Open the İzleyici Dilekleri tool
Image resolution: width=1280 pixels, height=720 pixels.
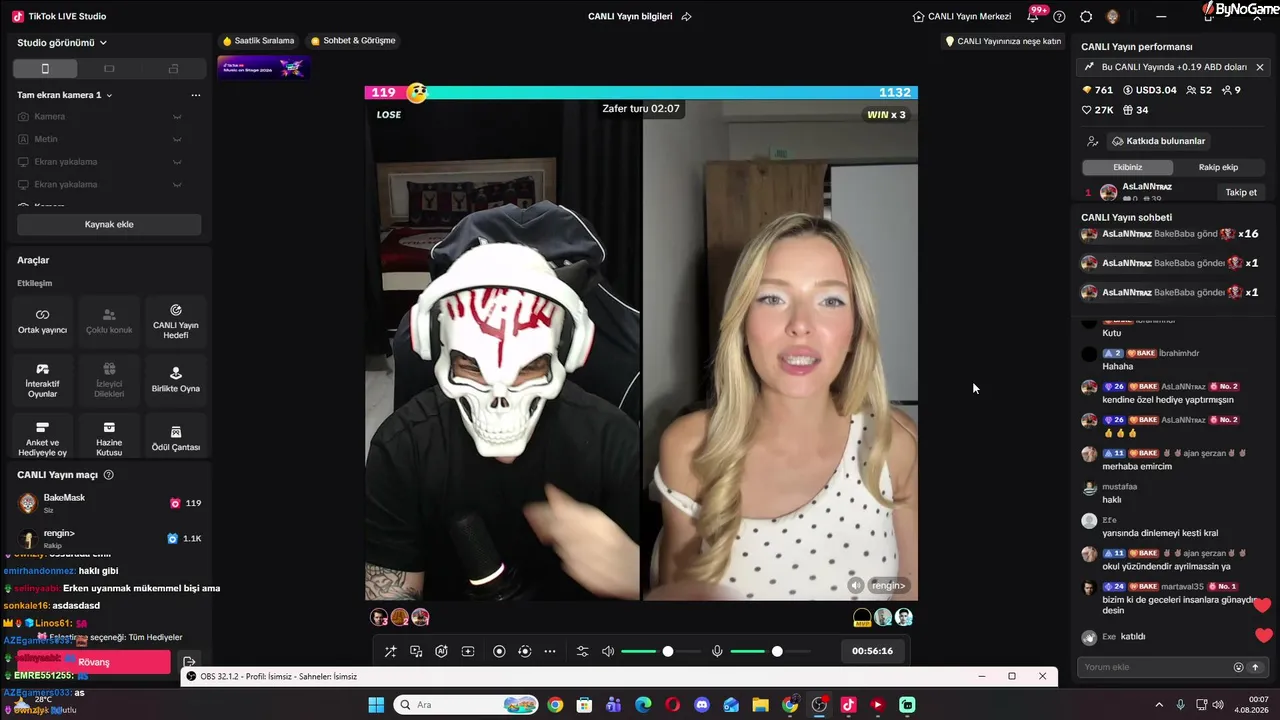click(x=109, y=380)
